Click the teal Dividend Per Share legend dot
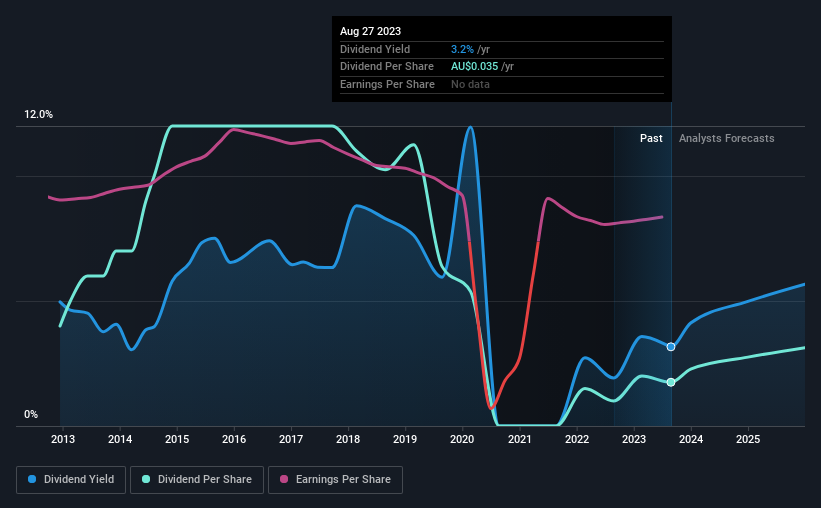The image size is (821, 508). pyautogui.click(x=146, y=479)
